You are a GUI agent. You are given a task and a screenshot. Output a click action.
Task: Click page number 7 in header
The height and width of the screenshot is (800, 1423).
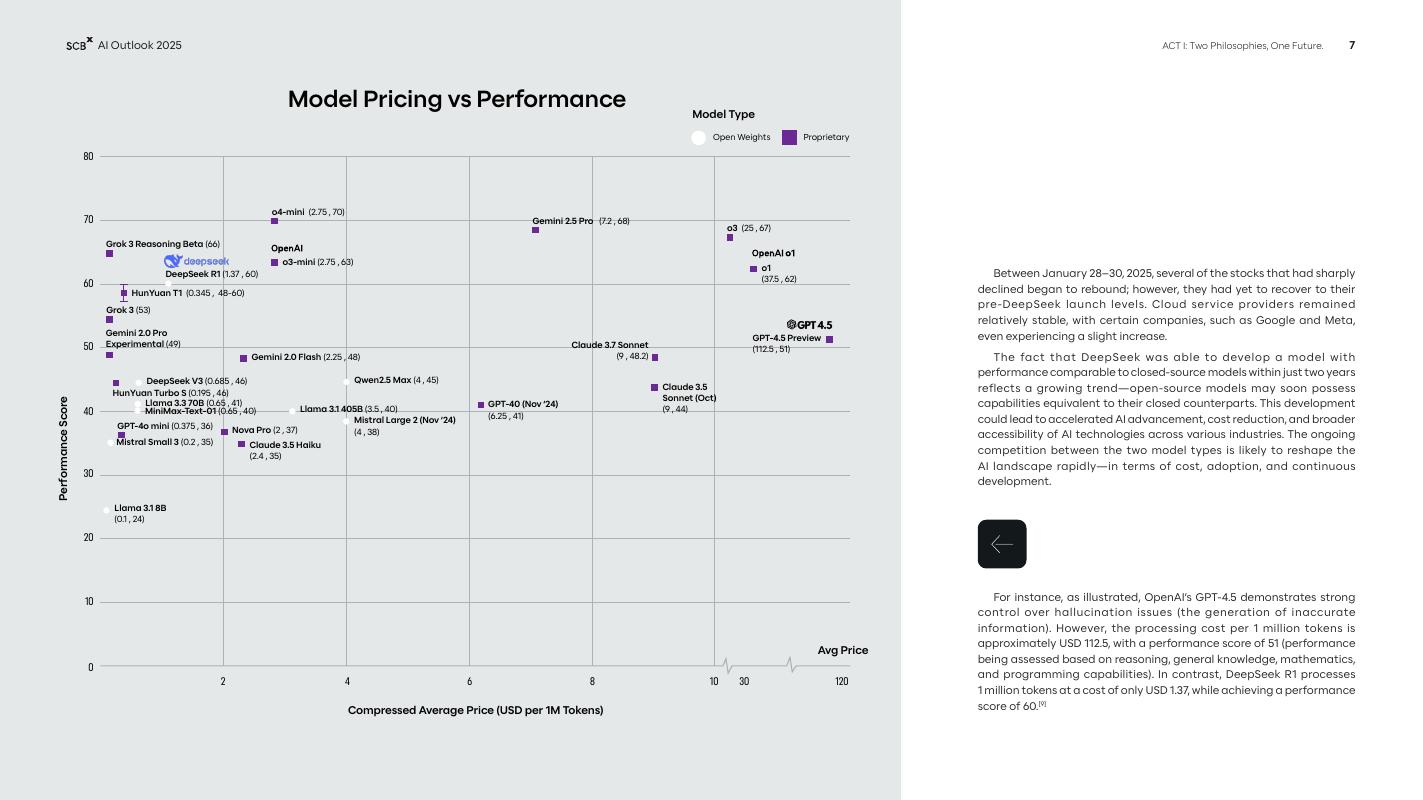click(1352, 45)
